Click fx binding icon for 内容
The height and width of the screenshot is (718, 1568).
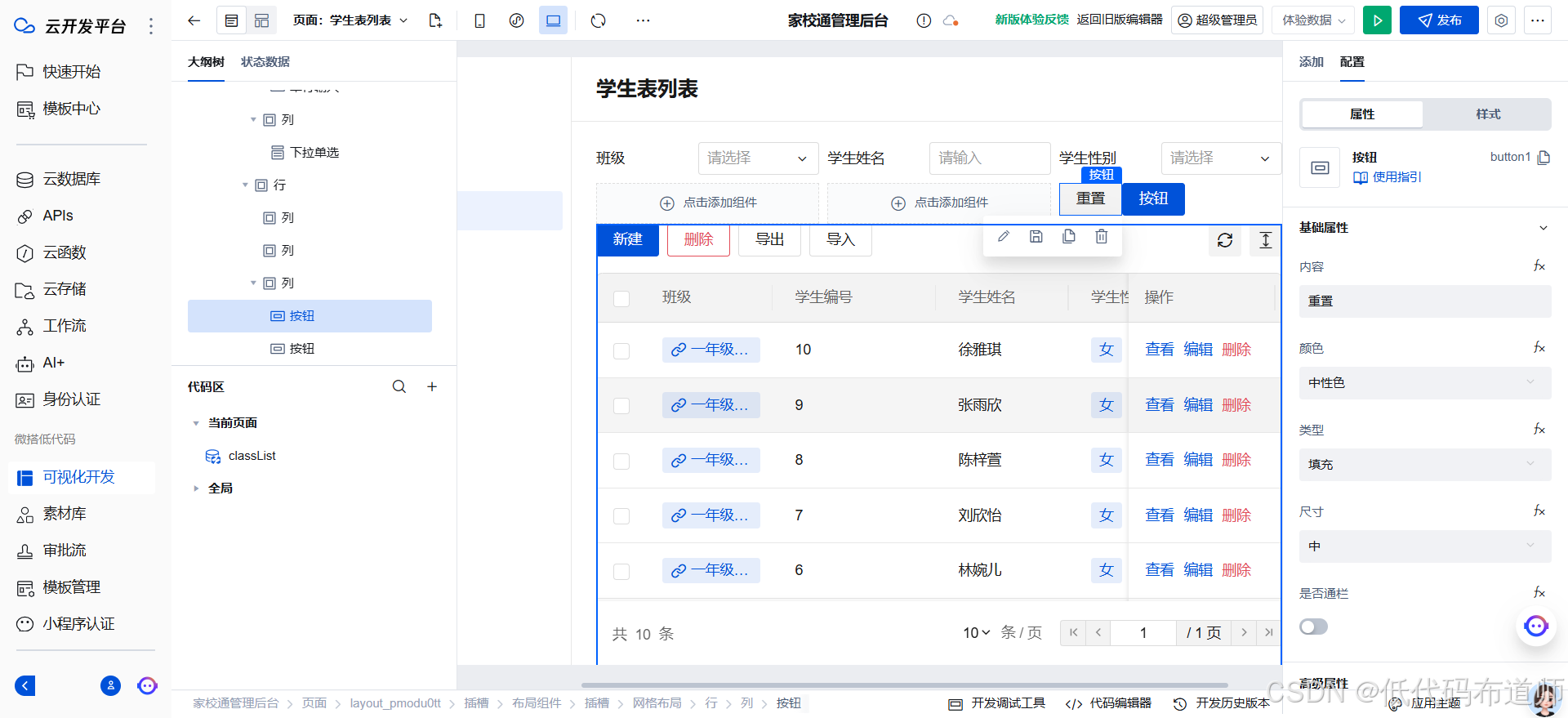click(1539, 265)
